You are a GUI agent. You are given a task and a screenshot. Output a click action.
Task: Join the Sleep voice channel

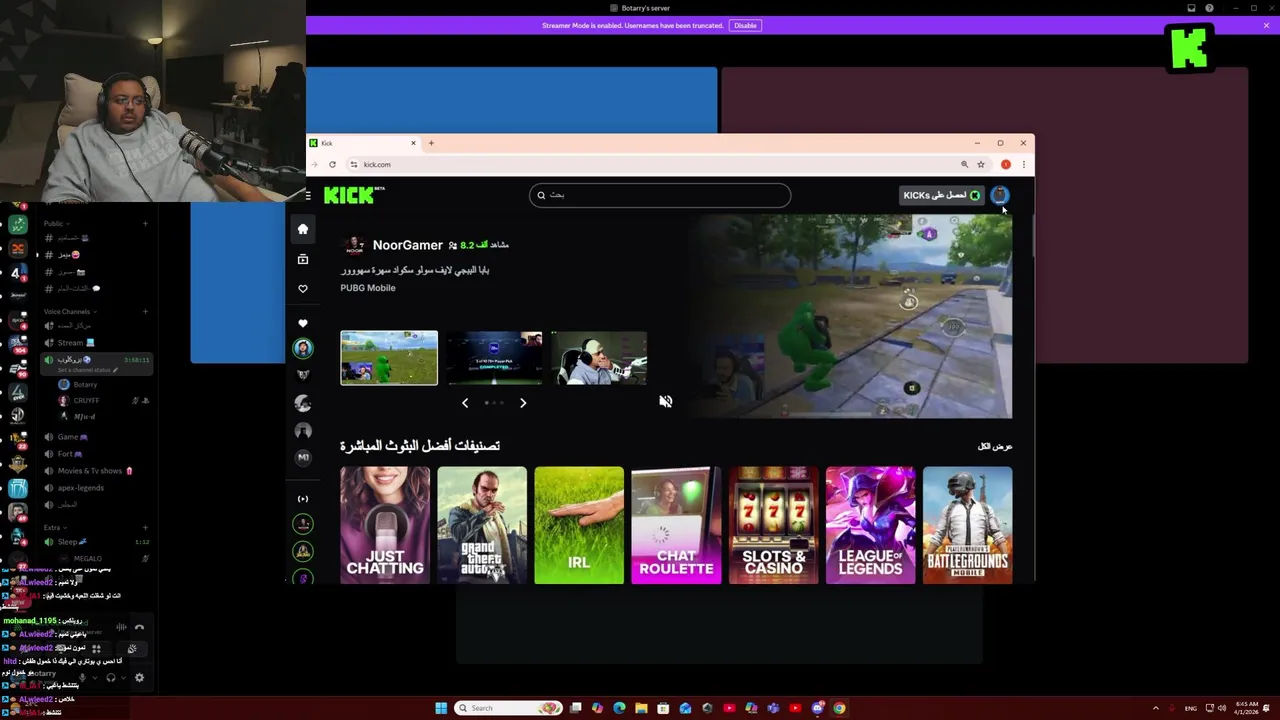(x=96, y=542)
